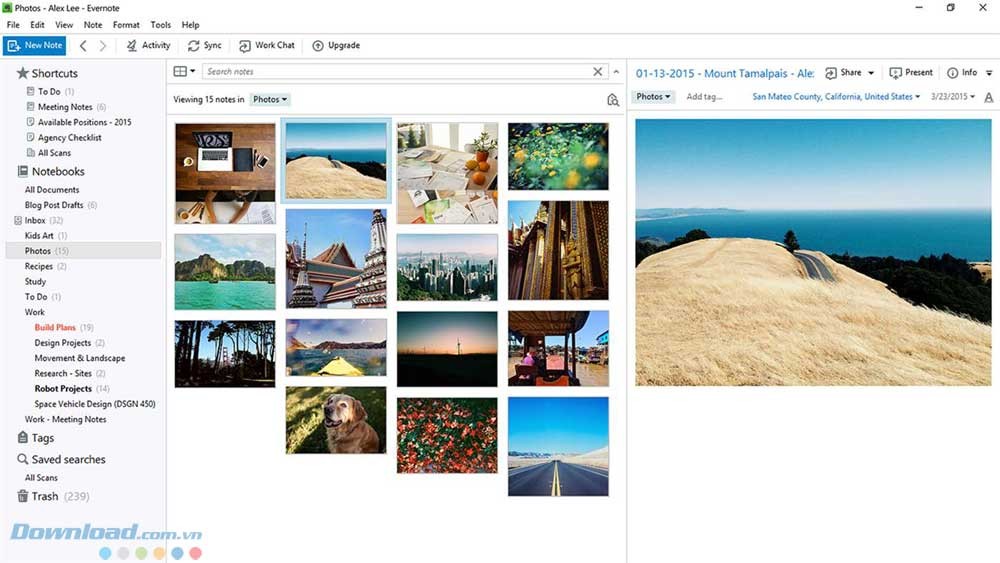Open the Share dropdown arrow
This screenshot has width=1000, height=563.
coord(871,73)
